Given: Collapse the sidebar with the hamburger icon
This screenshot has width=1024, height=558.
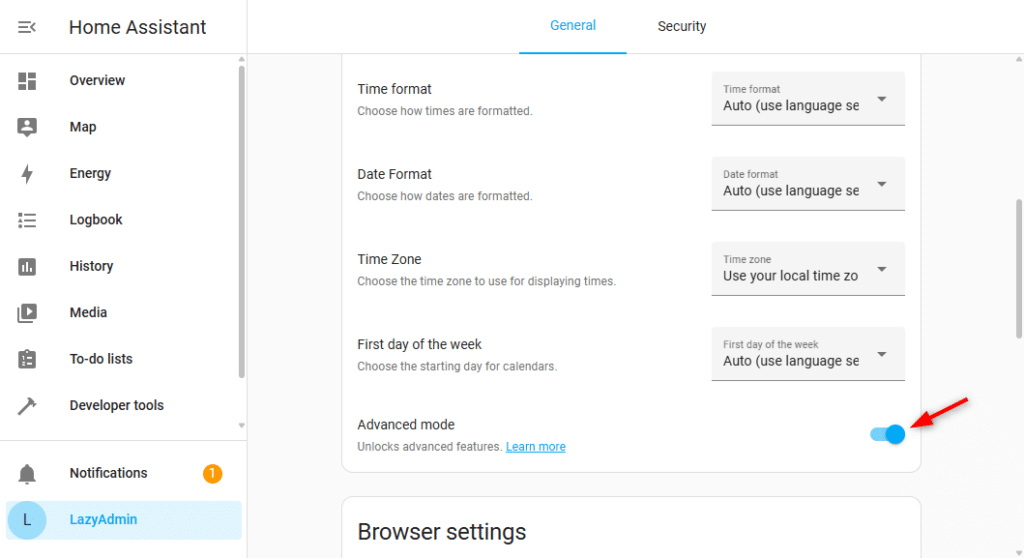Looking at the screenshot, I should coord(27,27).
